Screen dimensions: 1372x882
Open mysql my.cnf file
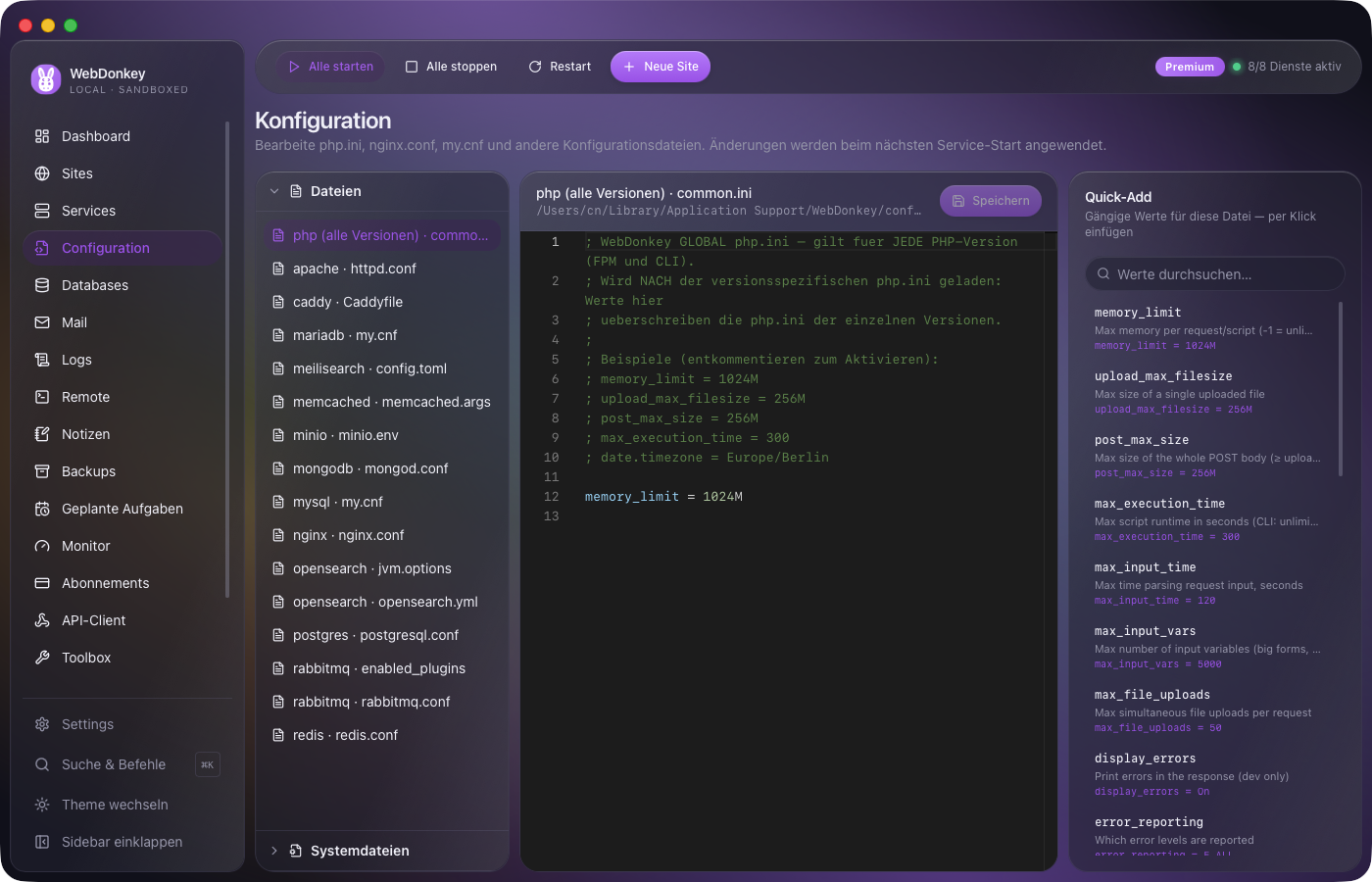[x=382, y=502]
